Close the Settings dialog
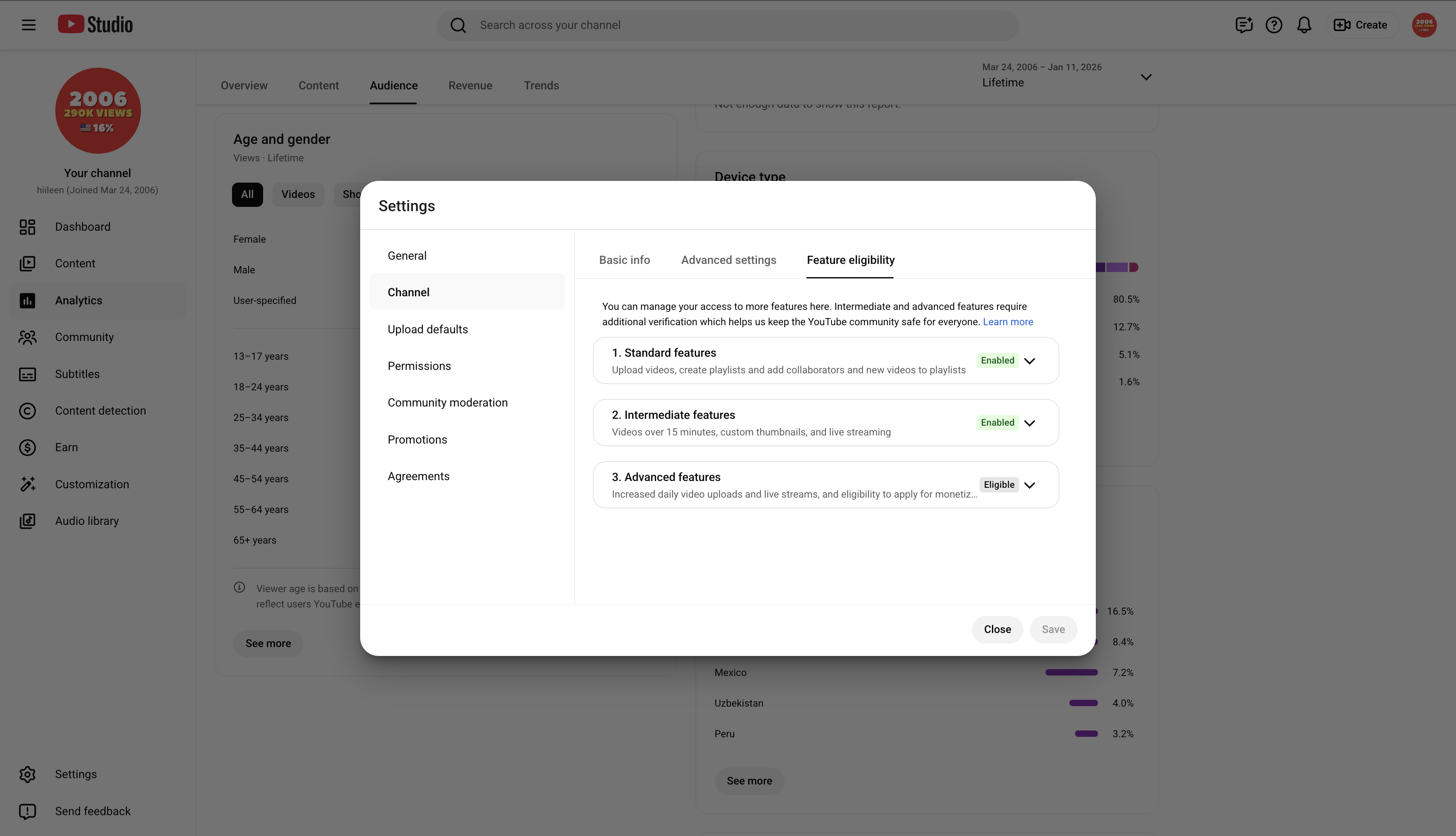 coord(997,630)
